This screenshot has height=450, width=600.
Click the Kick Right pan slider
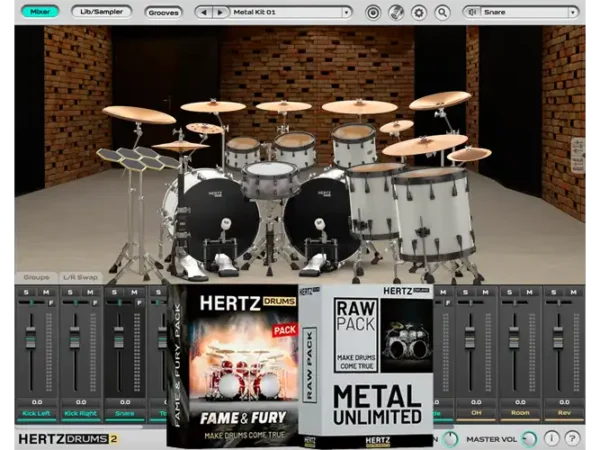click(75, 303)
